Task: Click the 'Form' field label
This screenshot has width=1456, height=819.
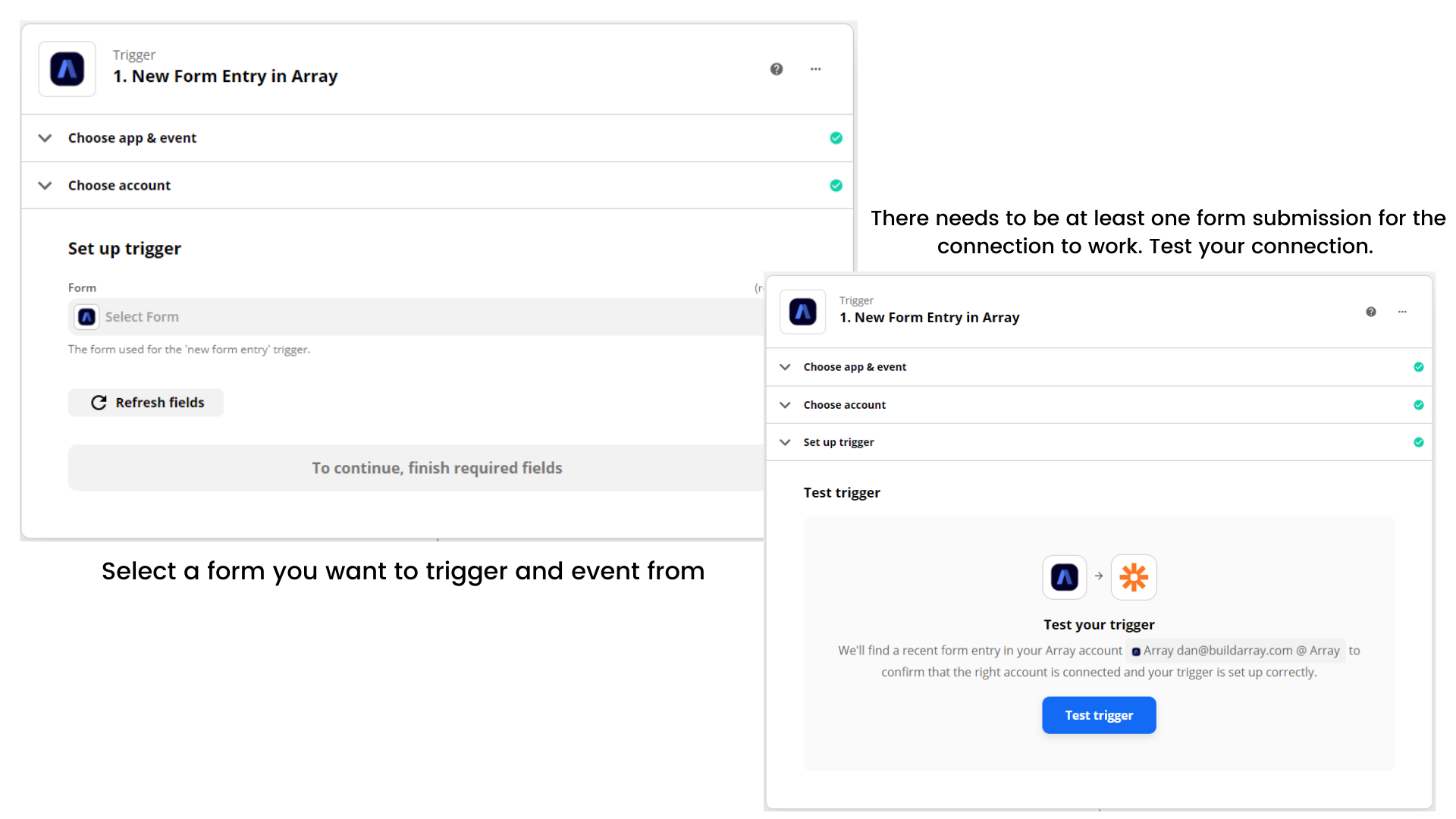Action: point(82,288)
